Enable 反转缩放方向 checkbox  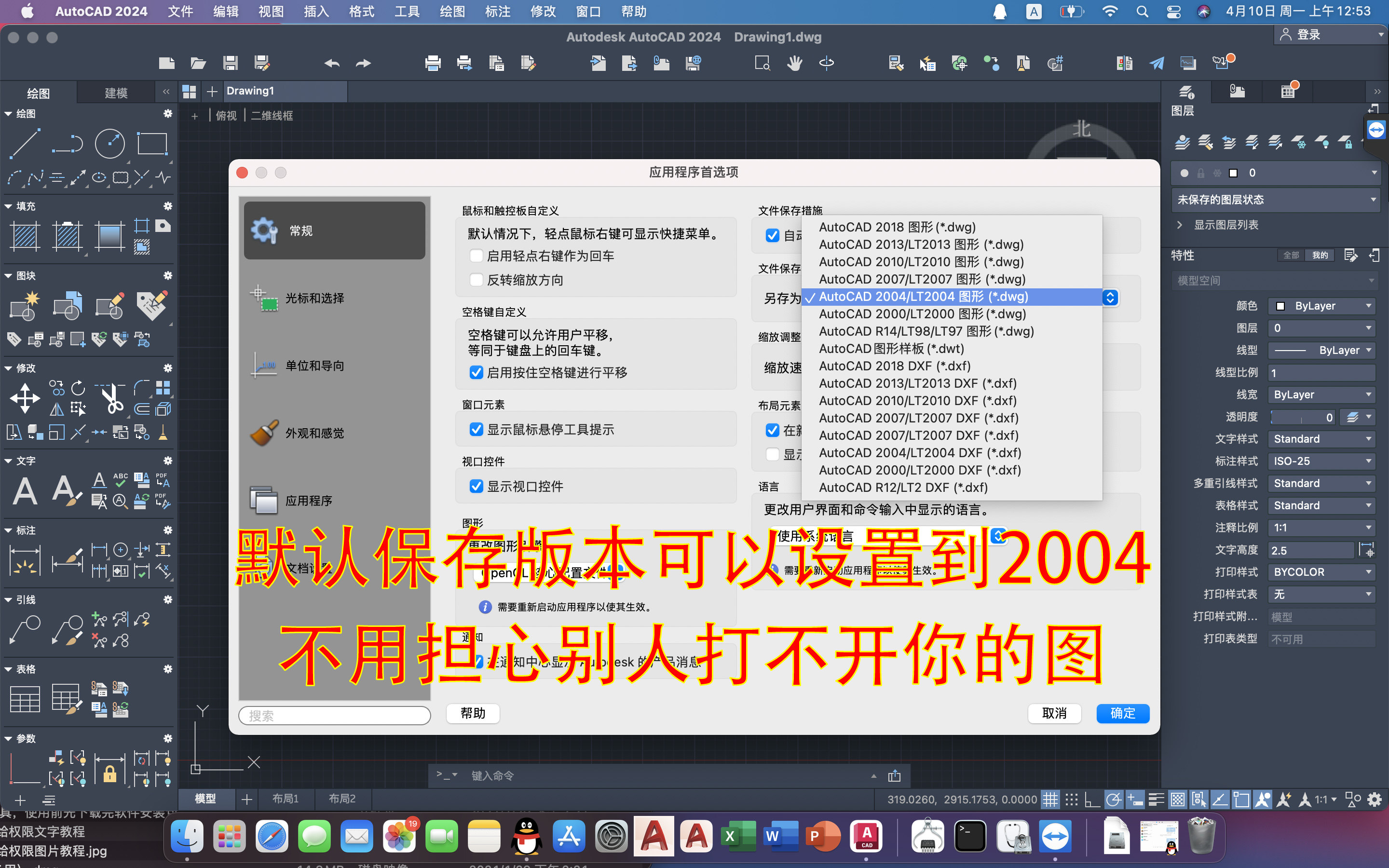coord(476,280)
